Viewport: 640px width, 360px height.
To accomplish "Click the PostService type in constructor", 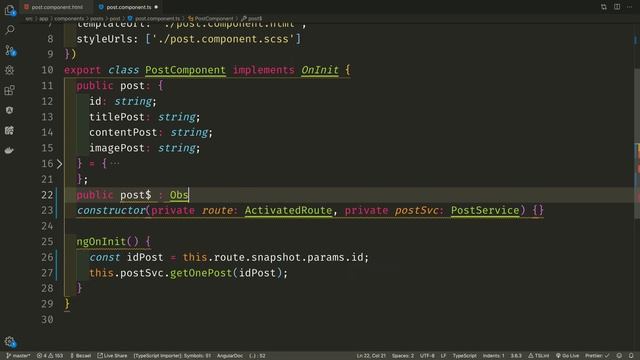I will pyautogui.click(x=485, y=210).
